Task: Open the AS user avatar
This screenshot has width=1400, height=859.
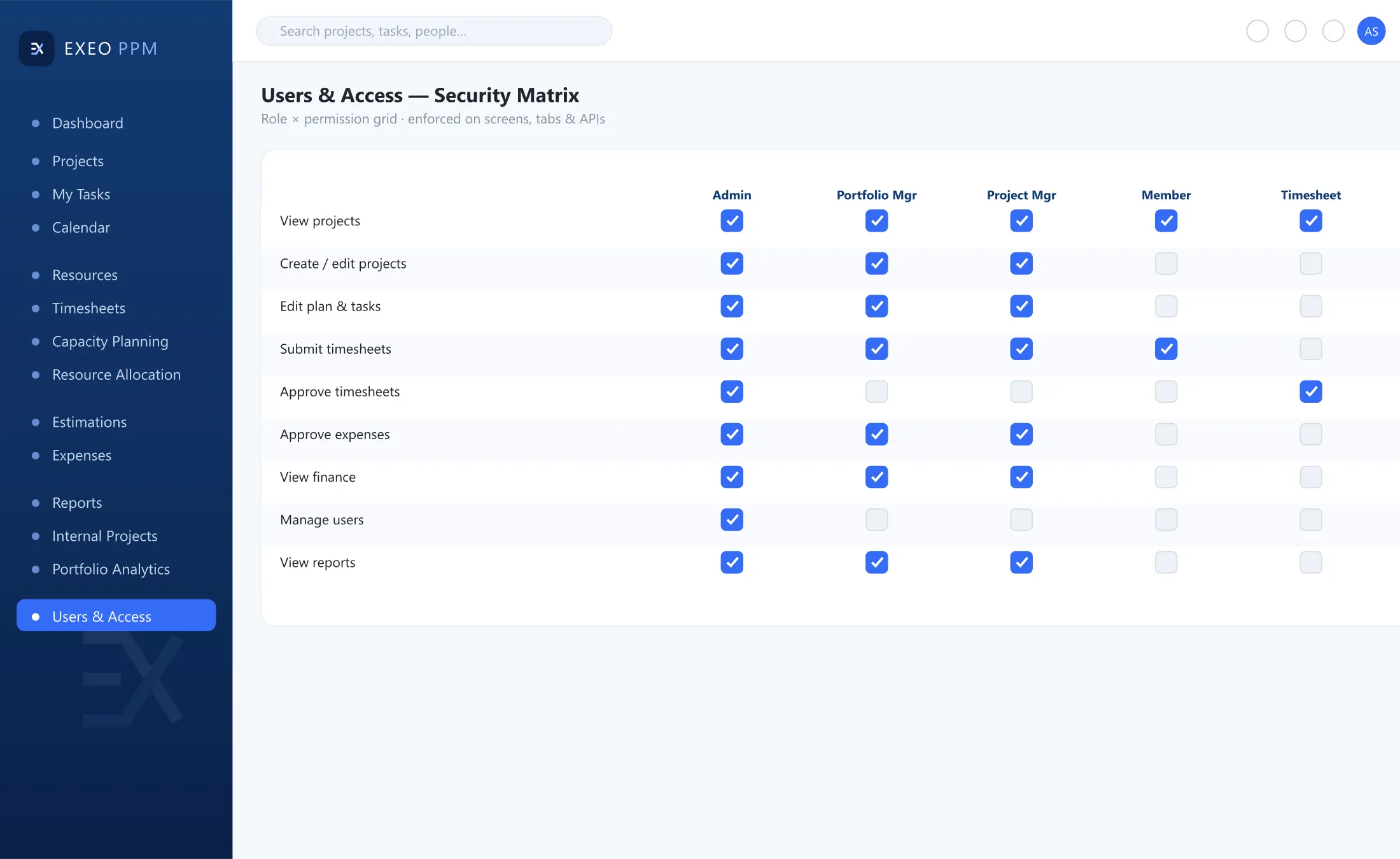Action: pos(1371,31)
